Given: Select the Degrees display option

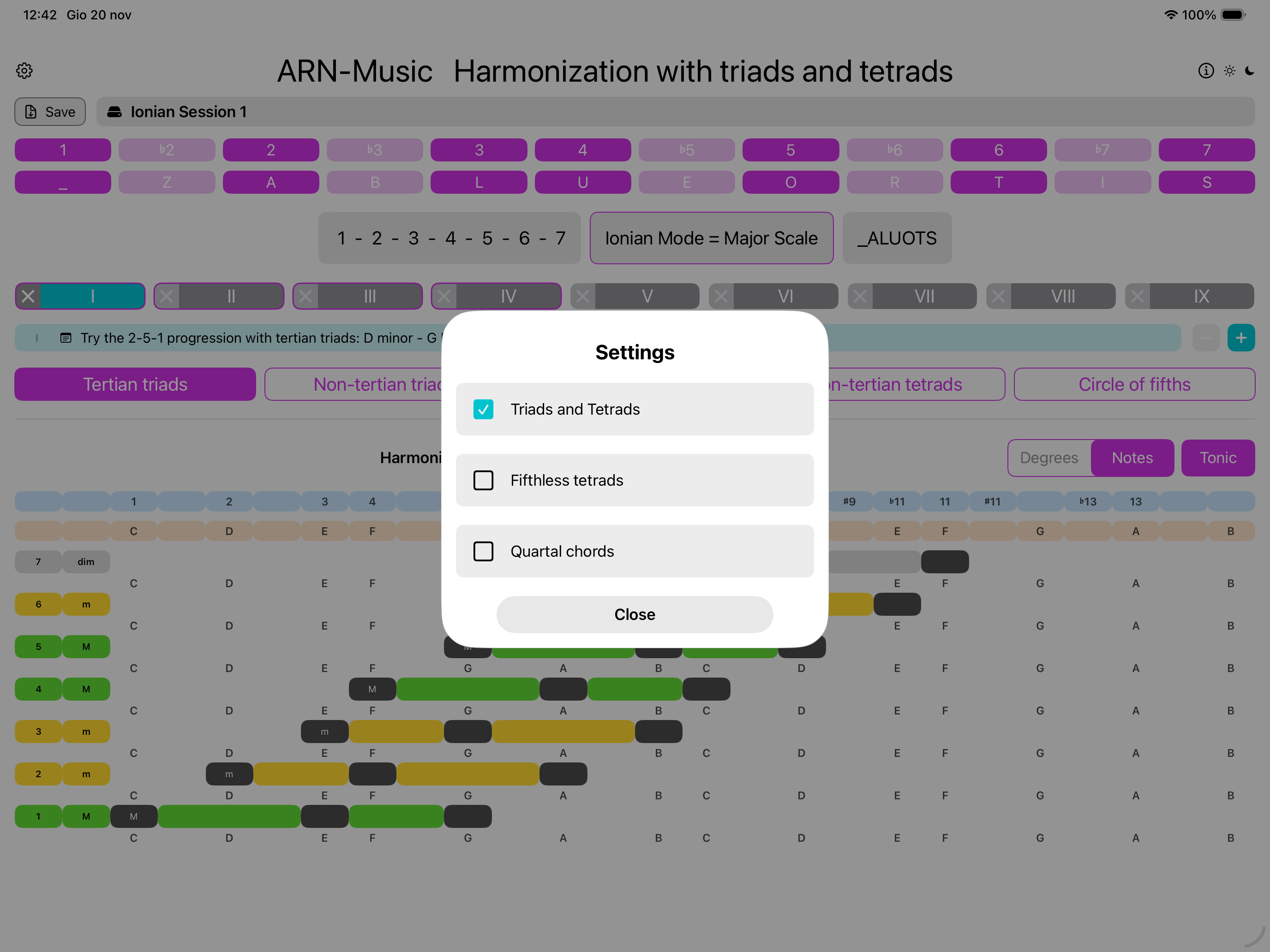Looking at the screenshot, I should 1048,458.
